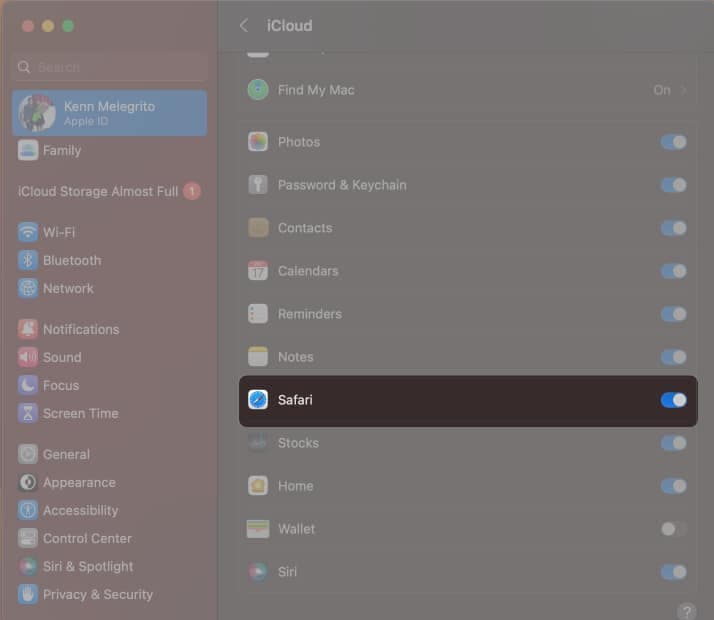This screenshot has width=714, height=620.
Task: Click the Notifications bell icon
Action: [x=28, y=329]
